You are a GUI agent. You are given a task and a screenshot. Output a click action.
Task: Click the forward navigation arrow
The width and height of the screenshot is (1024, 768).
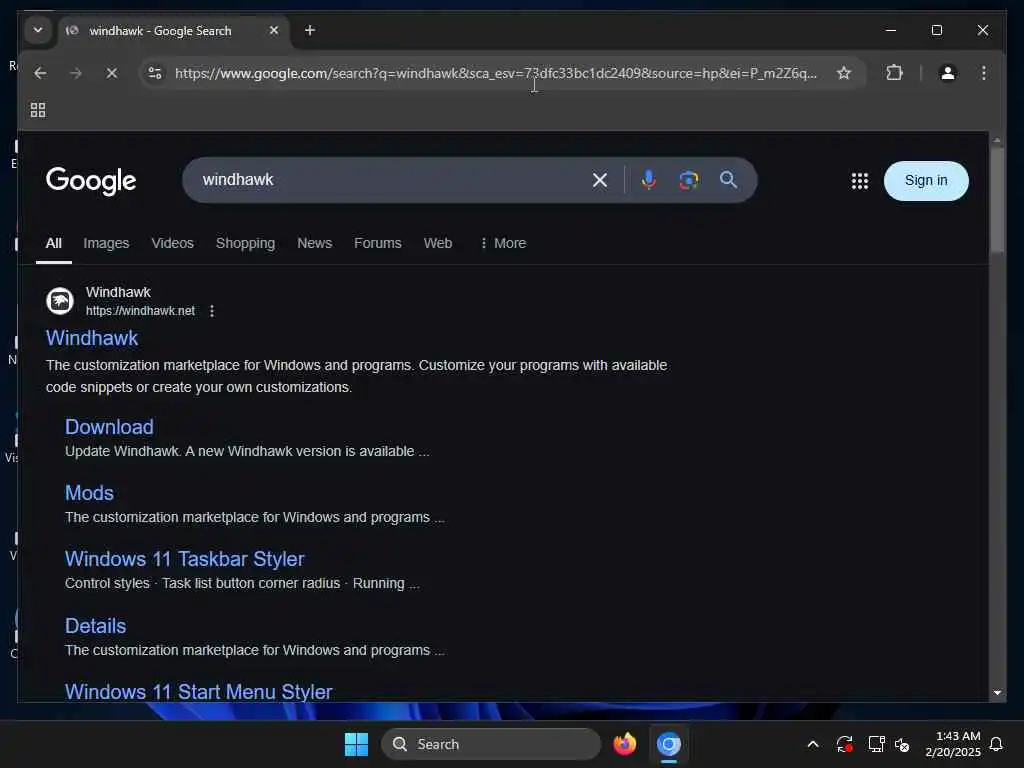point(76,73)
